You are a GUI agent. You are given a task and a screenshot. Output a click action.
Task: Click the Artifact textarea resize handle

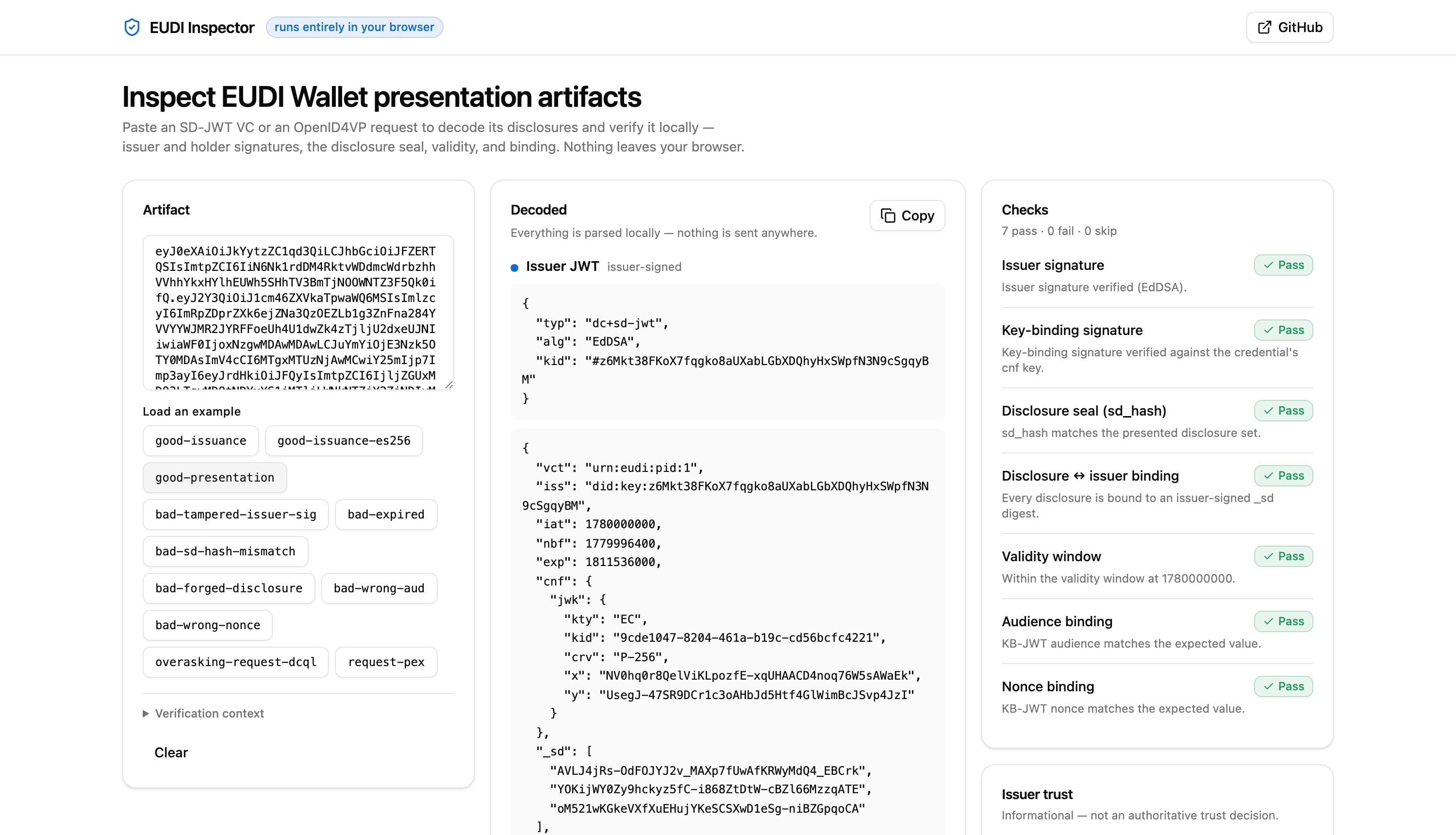pyautogui.click(x=449, y=385)
